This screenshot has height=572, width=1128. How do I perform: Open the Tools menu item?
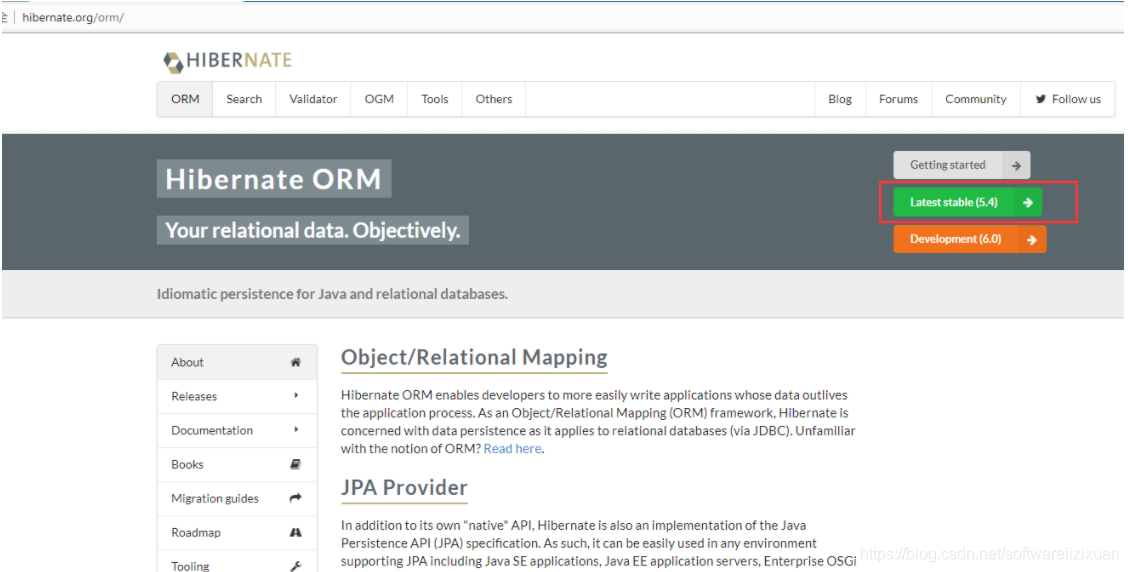click(x=435, y=99)
